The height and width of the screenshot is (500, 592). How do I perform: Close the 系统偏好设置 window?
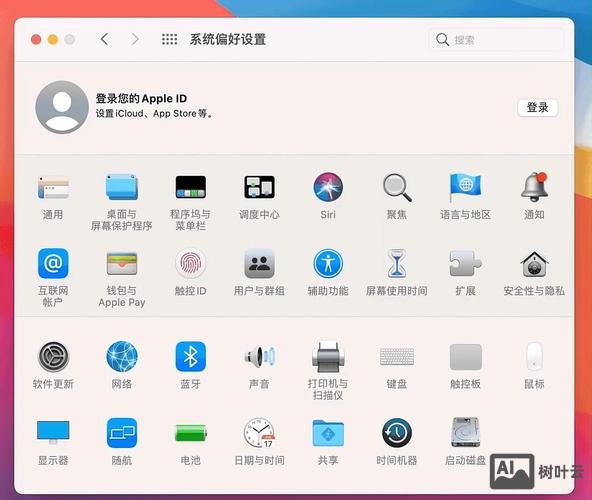(x=36, y=39)
